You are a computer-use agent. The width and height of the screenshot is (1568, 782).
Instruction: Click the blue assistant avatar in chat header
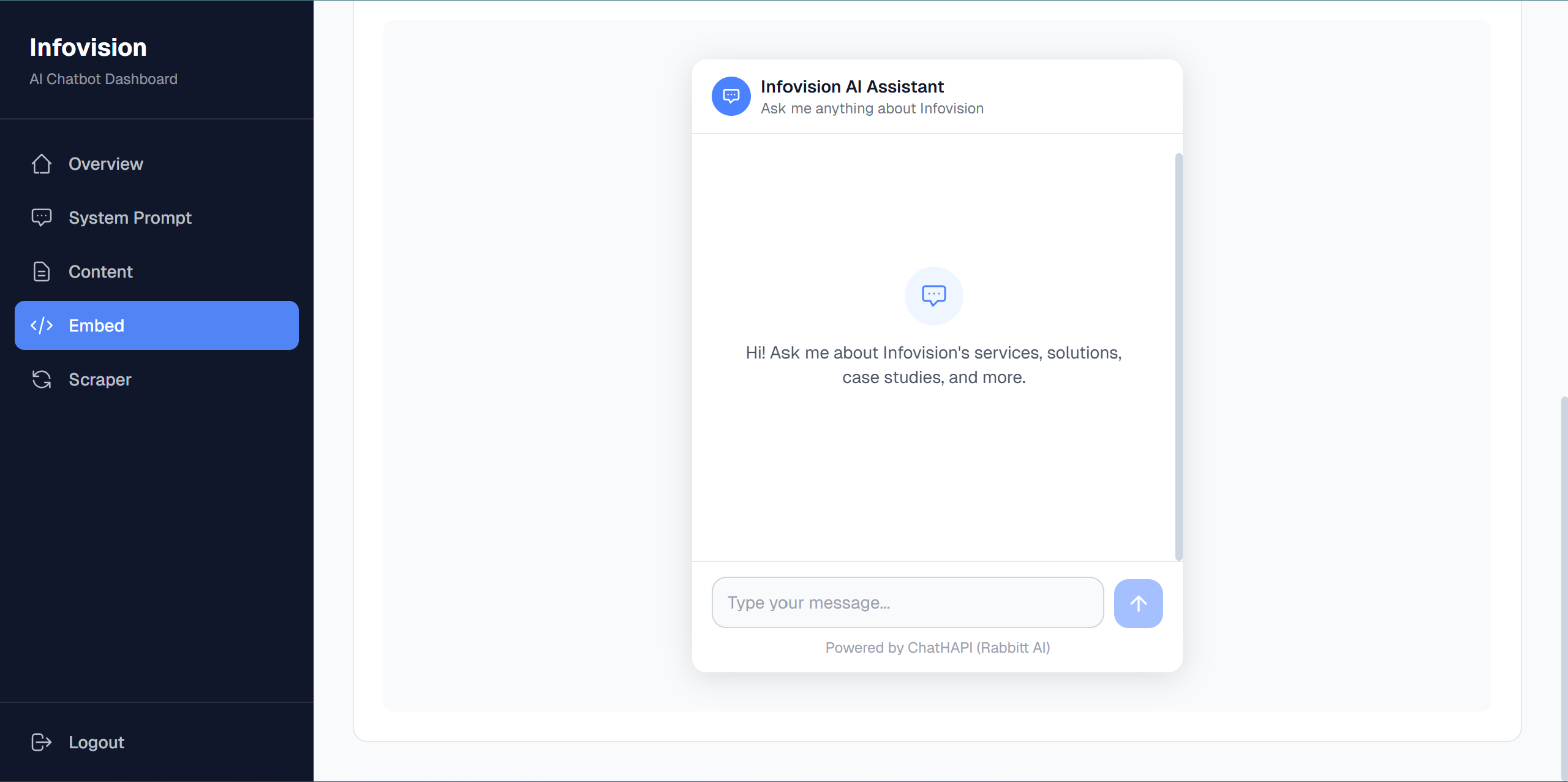(731, 96)
